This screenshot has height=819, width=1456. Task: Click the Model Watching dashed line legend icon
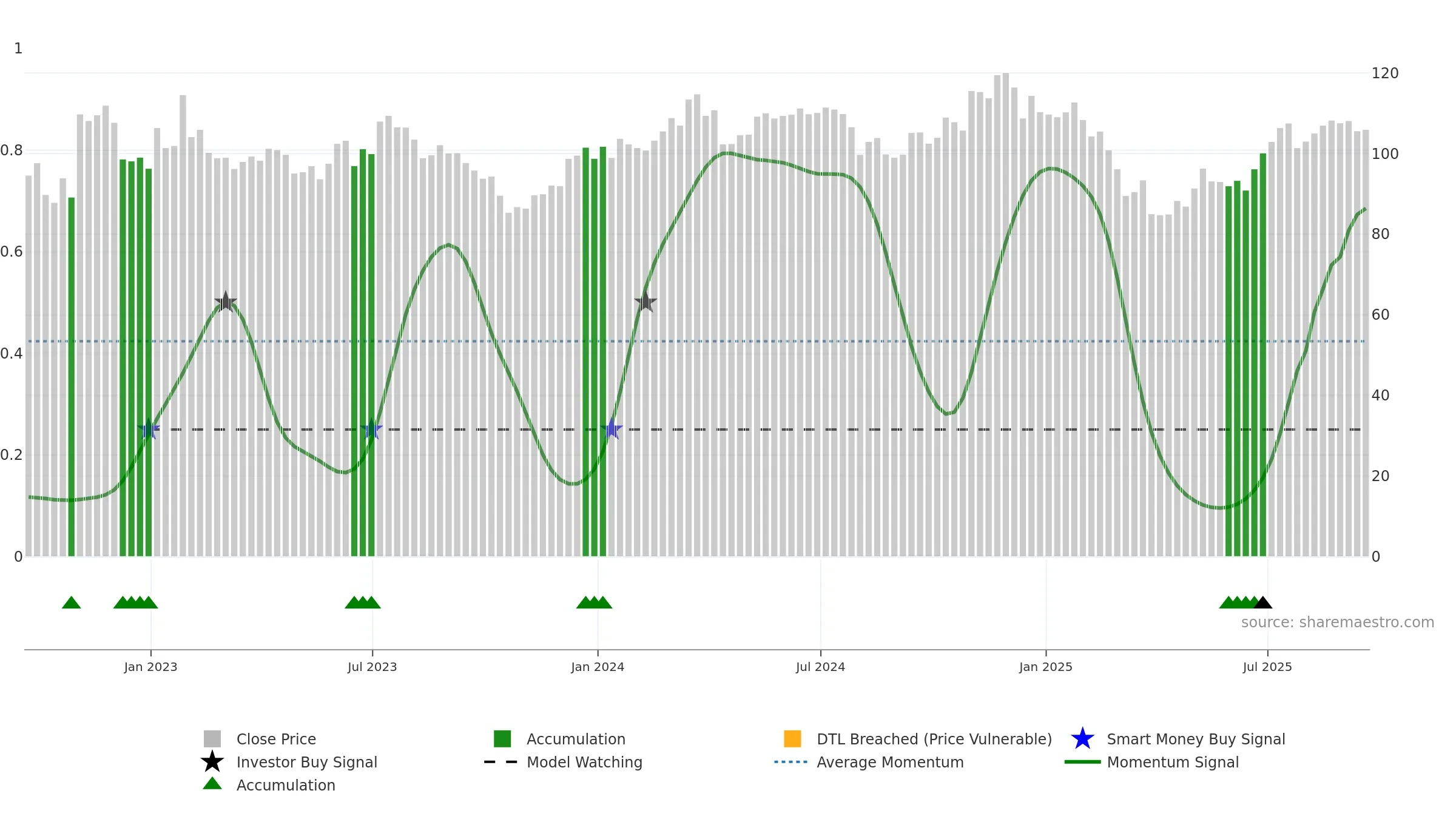pos(501,762)
